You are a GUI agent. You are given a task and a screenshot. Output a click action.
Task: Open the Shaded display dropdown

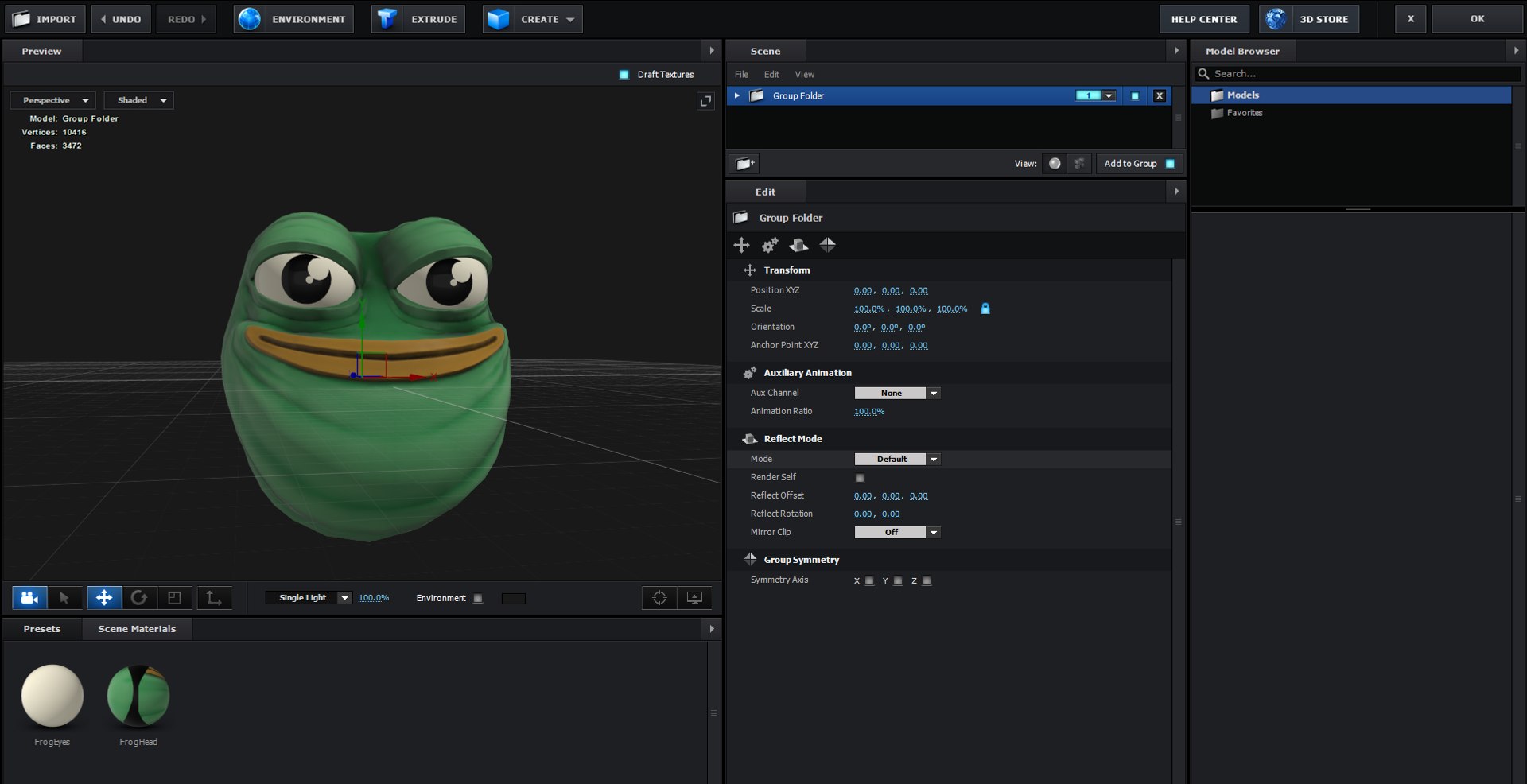tap(139, 100)
